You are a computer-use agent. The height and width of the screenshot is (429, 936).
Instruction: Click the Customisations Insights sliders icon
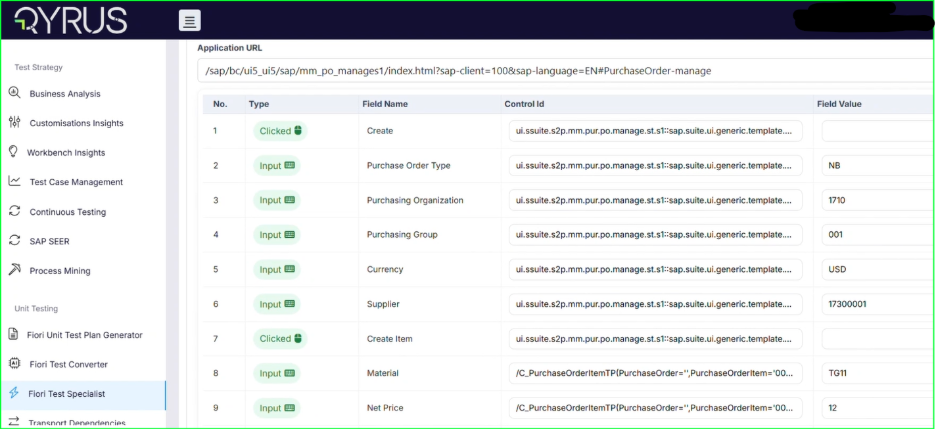[14, 123]
